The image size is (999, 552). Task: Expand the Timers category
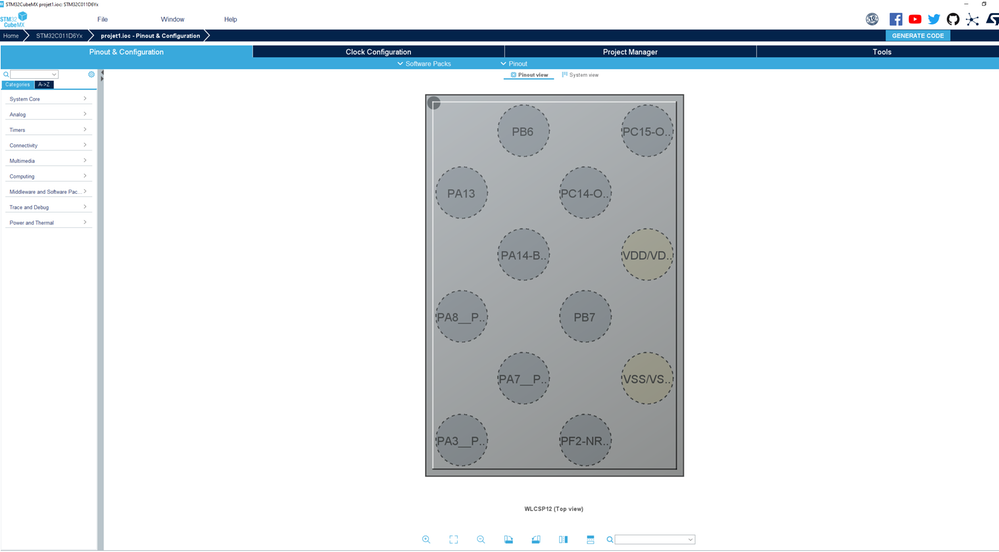click(x=48, y=129)
